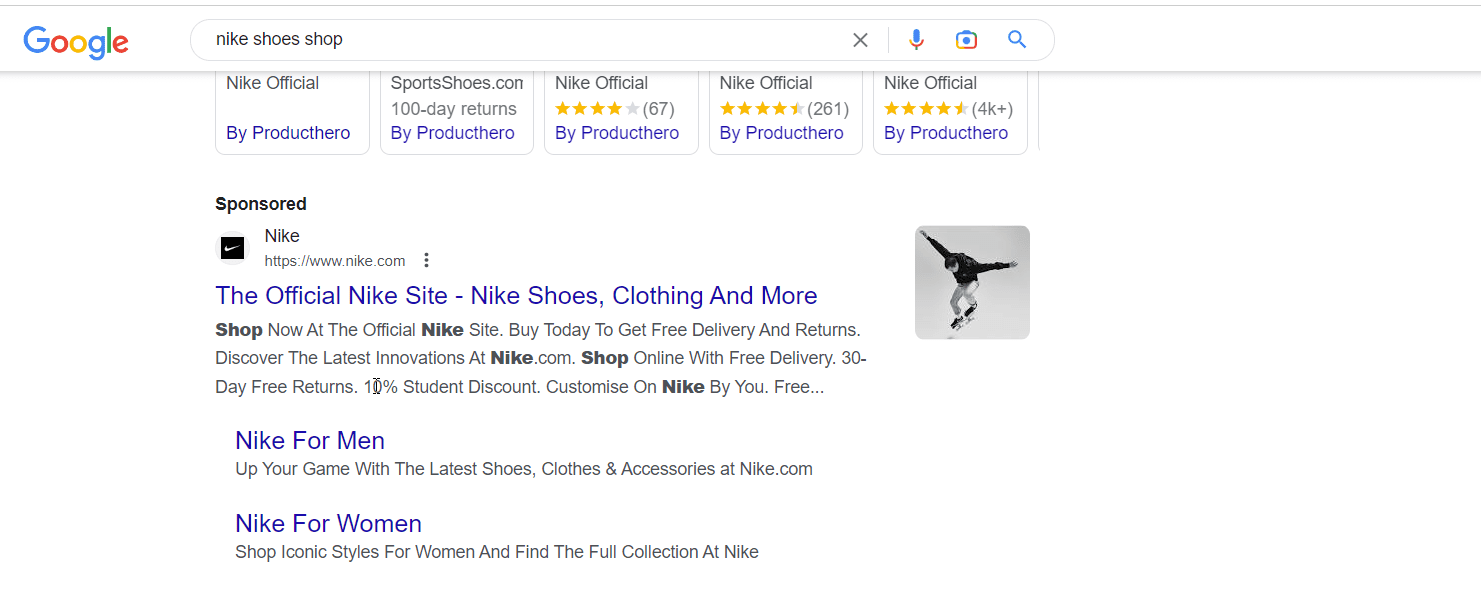Click the skateboarder thumbnail image
This screenshot has height=611, width=1481.
pyautogui.click(x=971, y=282)
